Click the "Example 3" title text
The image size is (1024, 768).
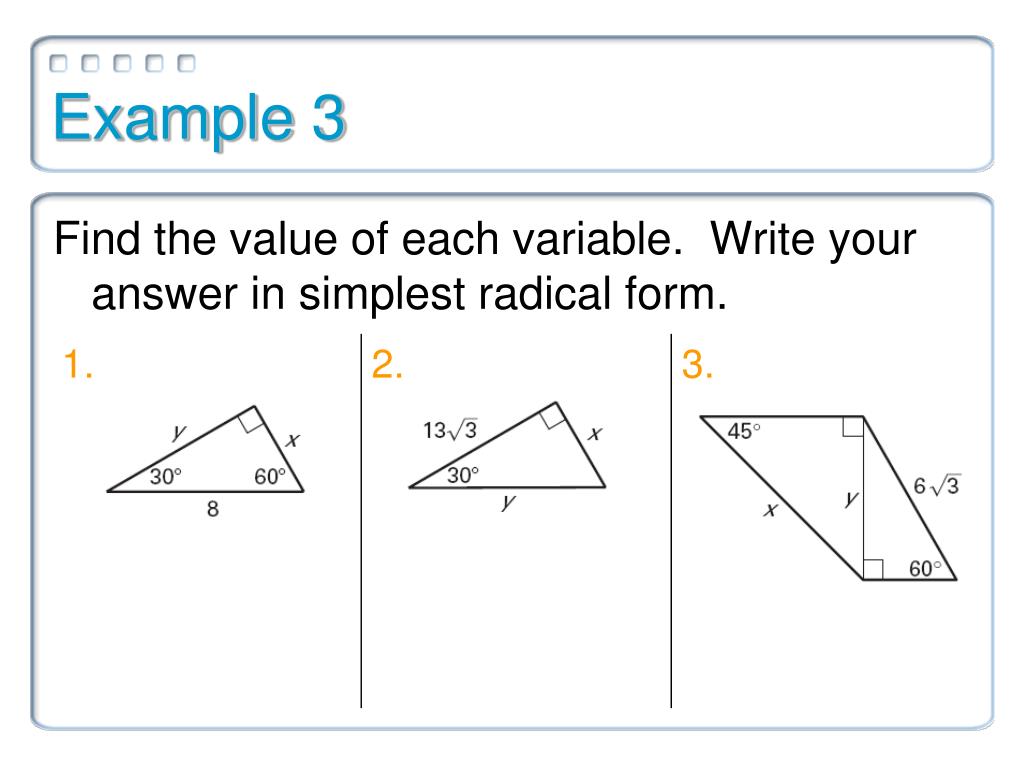pos(199,118)
